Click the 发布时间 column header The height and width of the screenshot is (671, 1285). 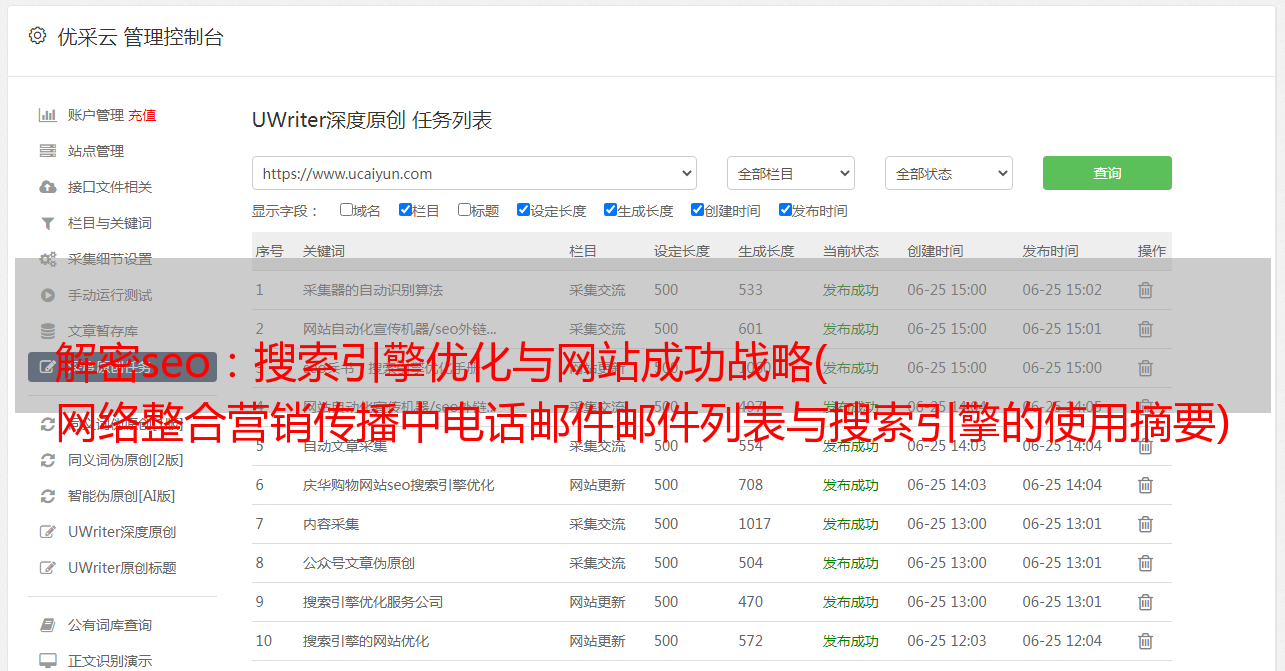[x=1050, y=251]
